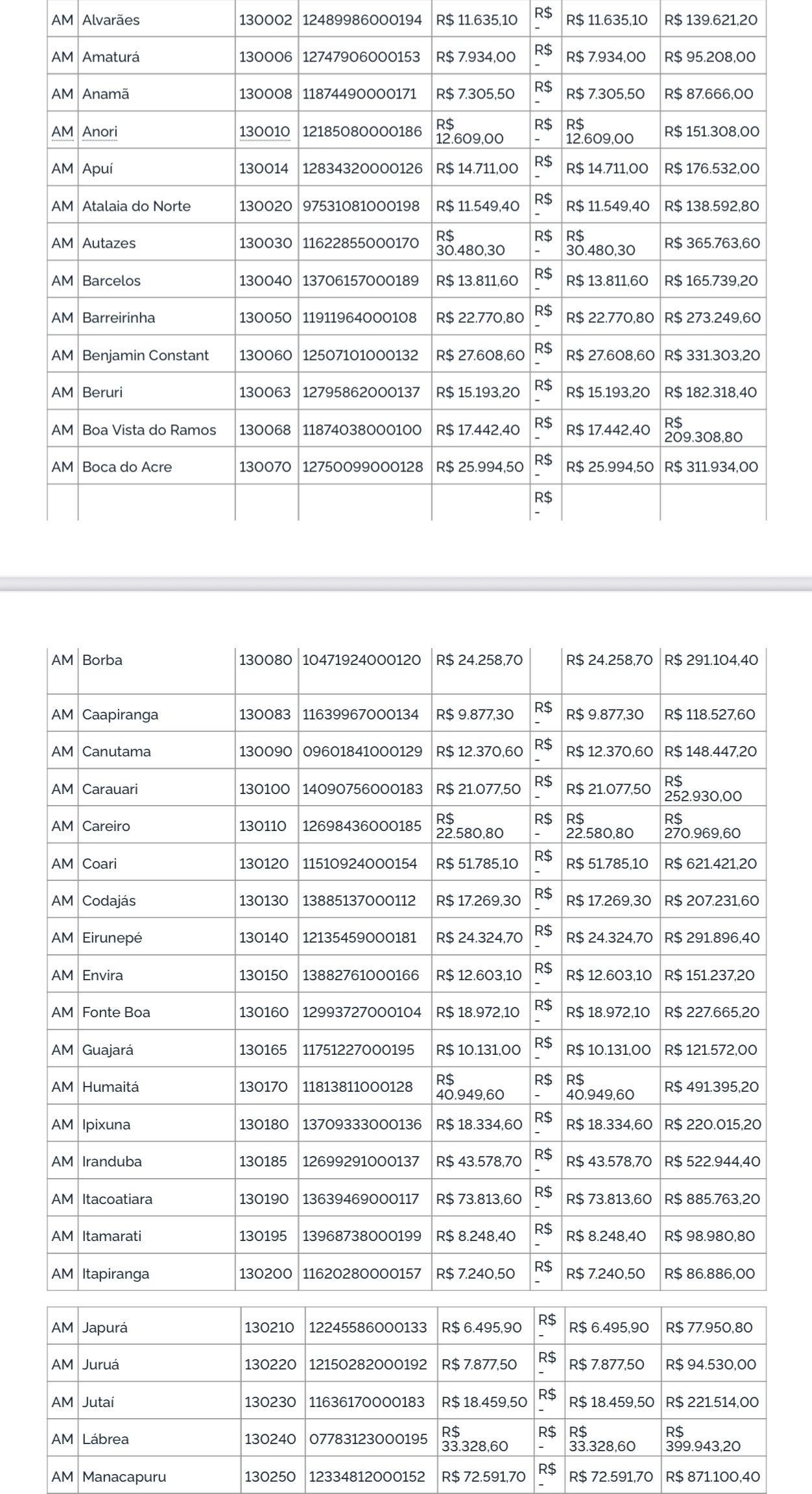Select Eirunepé code 130140
Screen dimensions: 812x1494
click(x=263, y=938)
